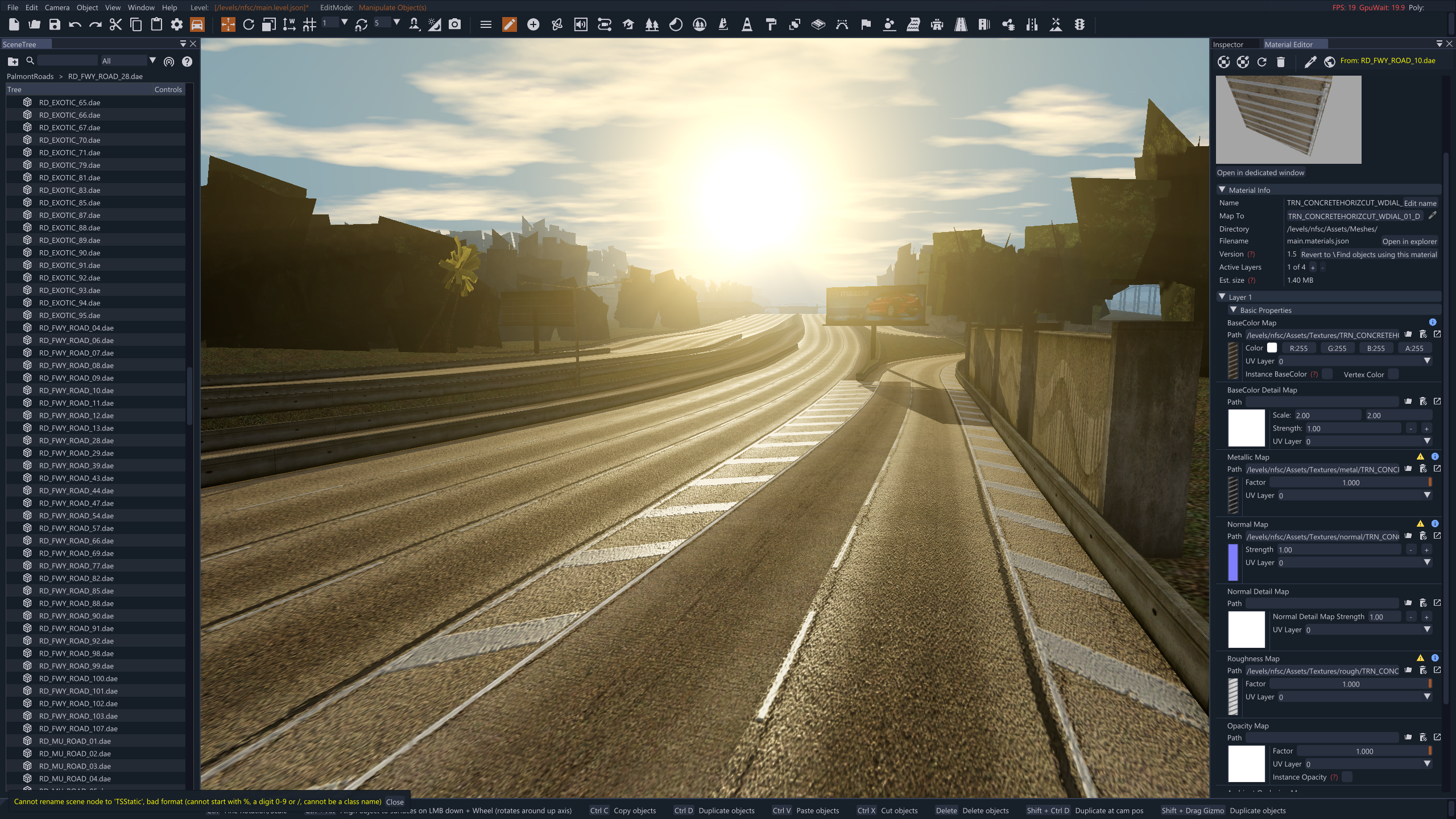Select the forest trees tool icon
The height and width of the screenshot is (819, 1456).
click(652, 24)
